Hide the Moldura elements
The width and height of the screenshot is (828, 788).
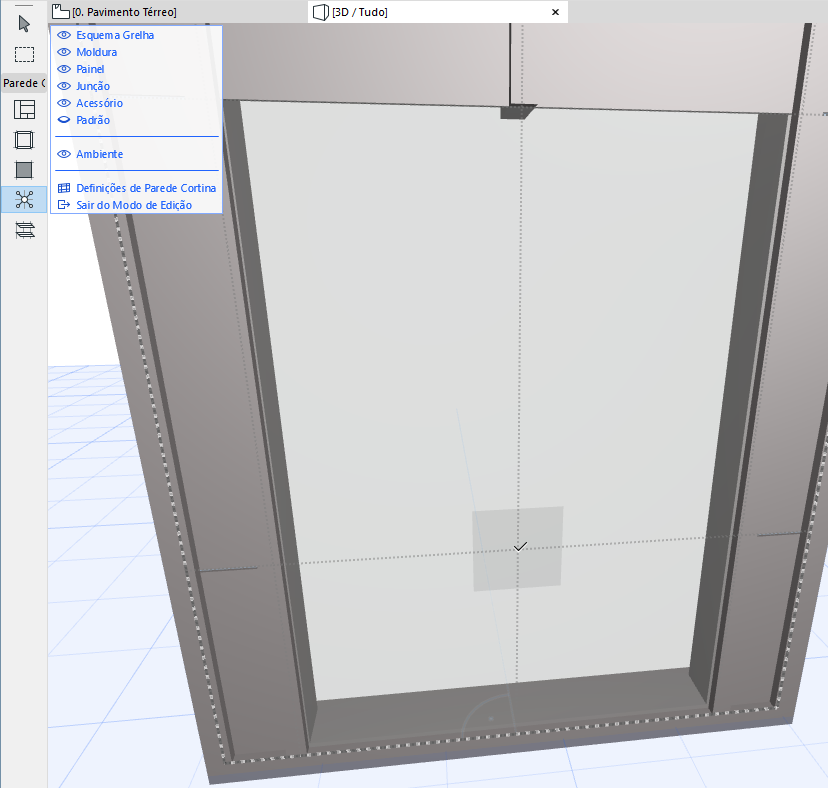(x=64, y=52)
